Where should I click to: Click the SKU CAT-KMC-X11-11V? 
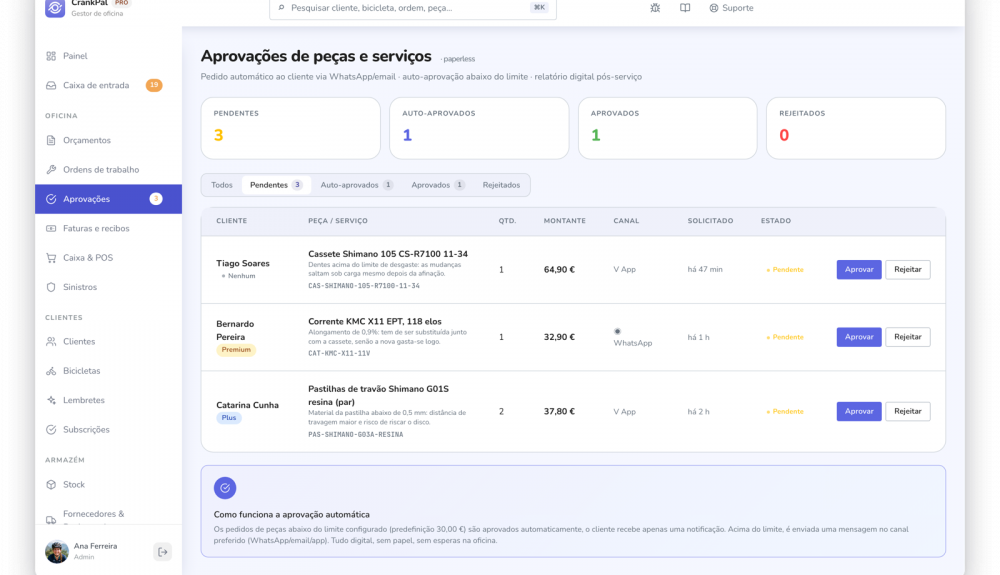[x=339, y=353]
